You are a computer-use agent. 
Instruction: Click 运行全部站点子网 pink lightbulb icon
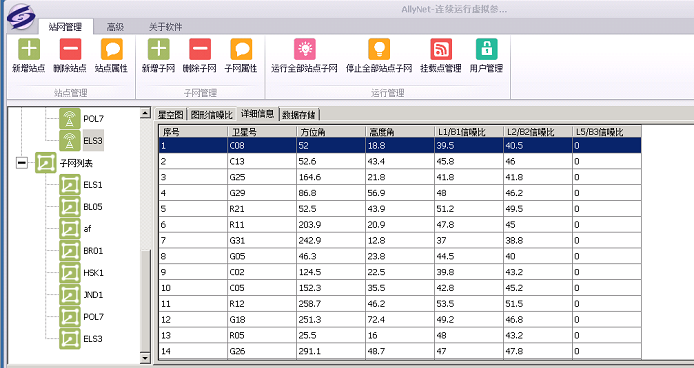tap(305, 49)
